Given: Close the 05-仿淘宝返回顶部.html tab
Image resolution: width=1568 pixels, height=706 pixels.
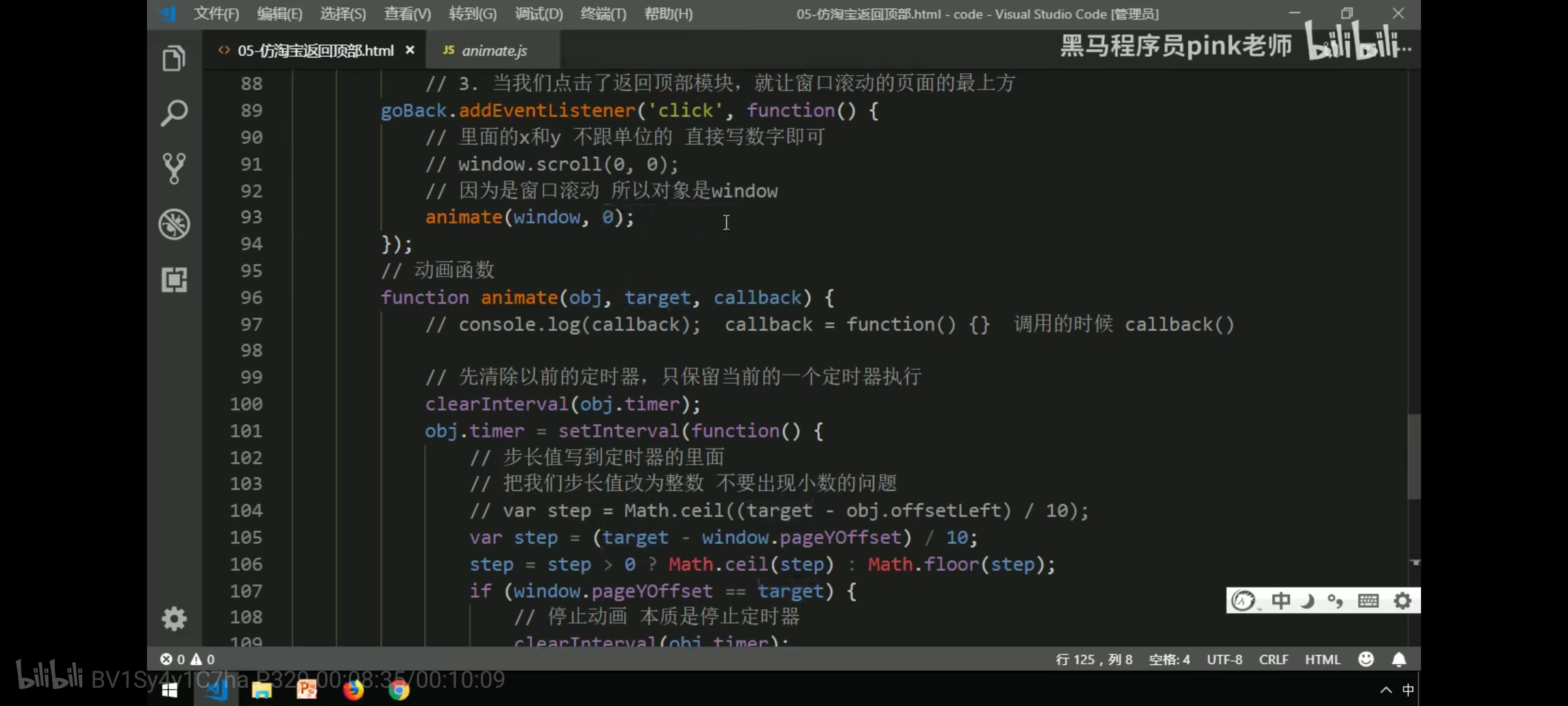Looking at the screenshot, I should point(410,50).
